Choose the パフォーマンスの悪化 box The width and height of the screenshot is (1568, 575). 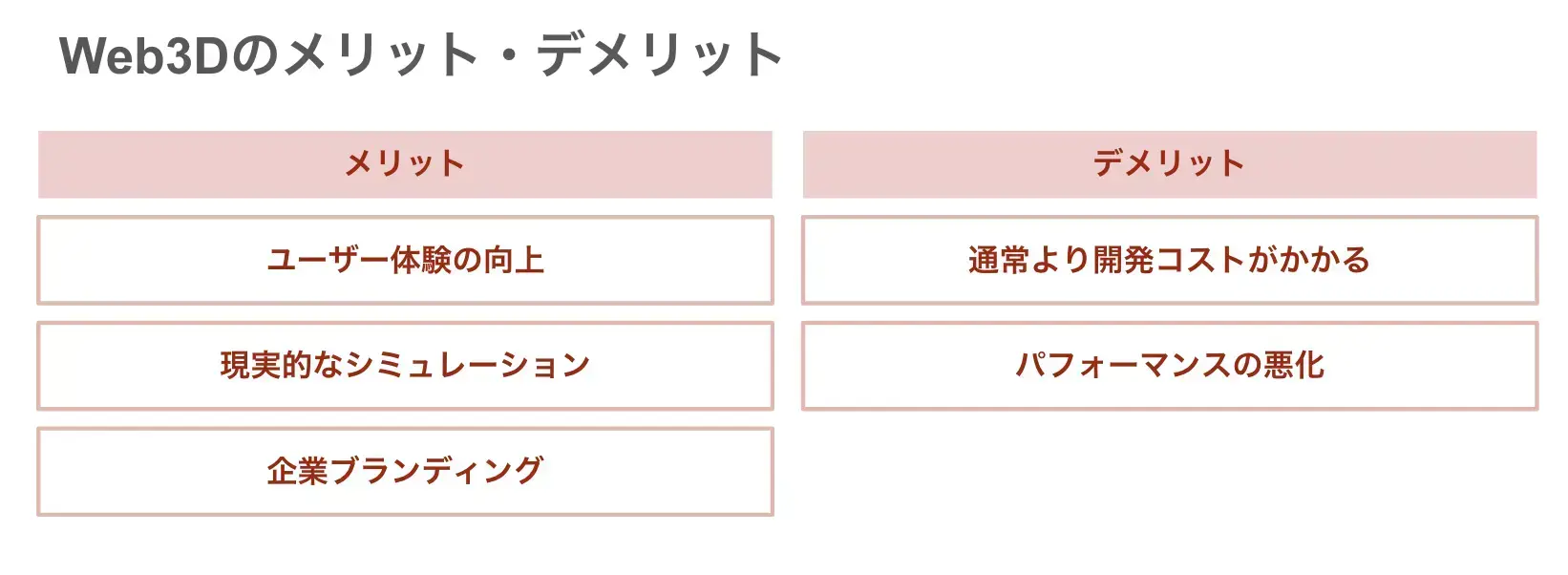[x=1170, y=365]
